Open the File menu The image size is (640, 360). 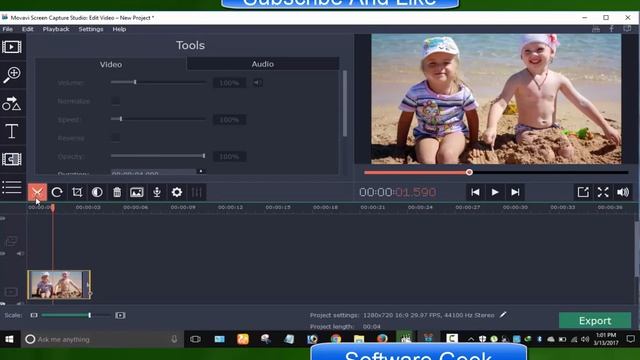coord(7,29)
